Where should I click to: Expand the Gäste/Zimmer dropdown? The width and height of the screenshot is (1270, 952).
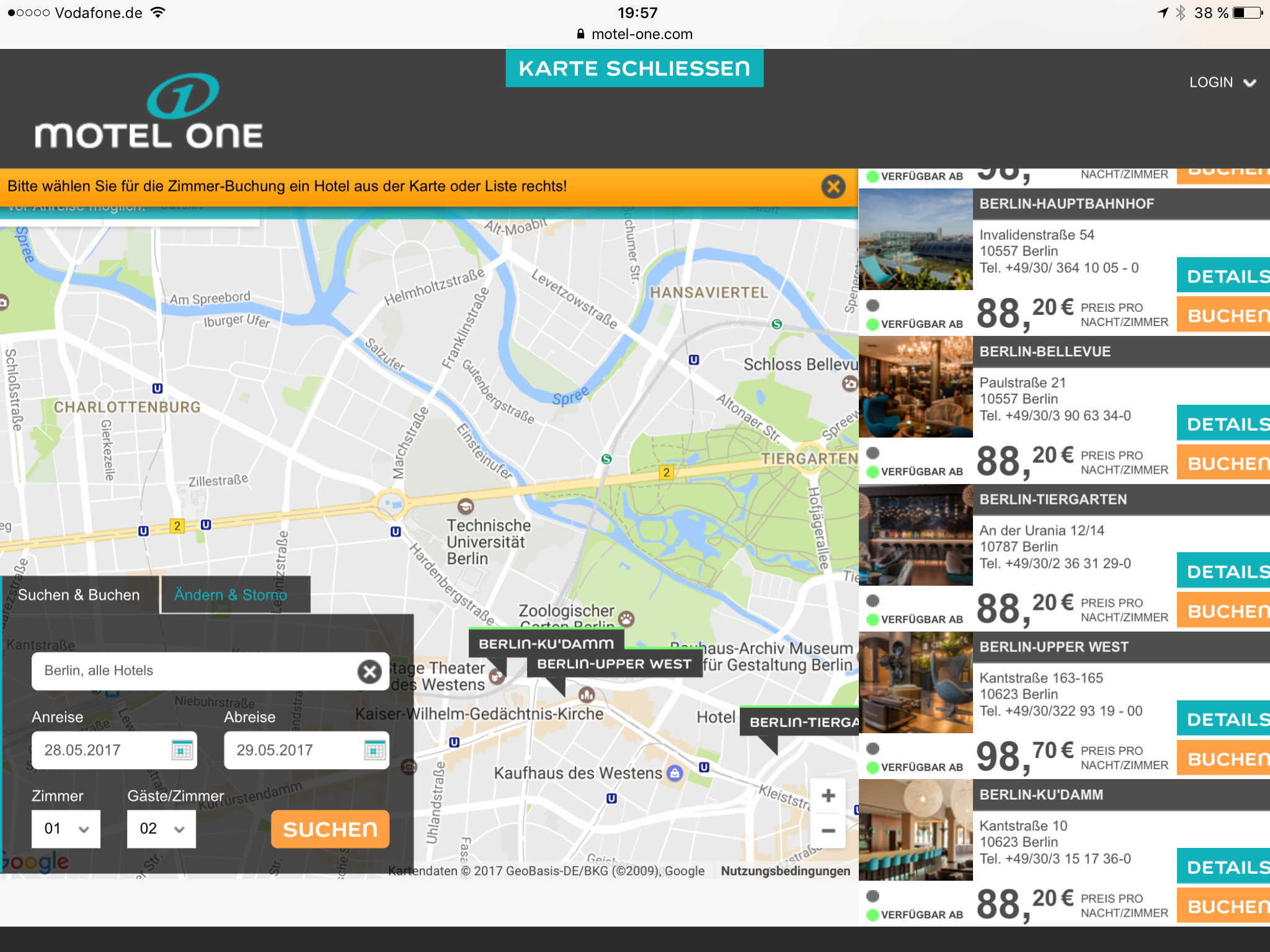[161, 829]
